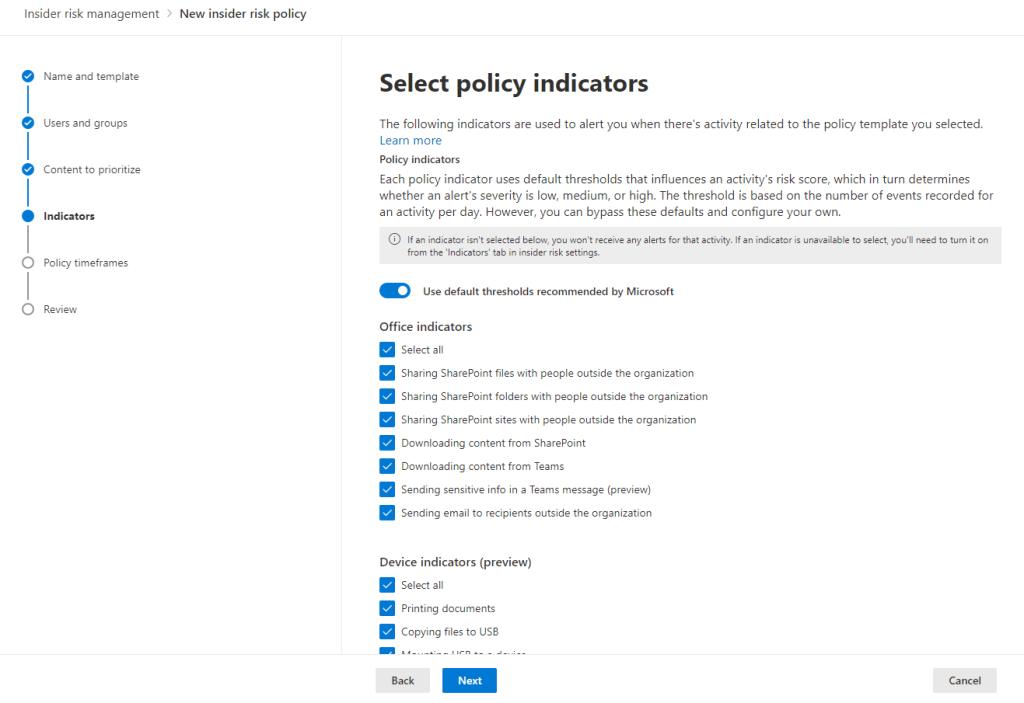Uncheck "Sharing SharePoint files with people outside the organization"

click(x=387, y=372)
